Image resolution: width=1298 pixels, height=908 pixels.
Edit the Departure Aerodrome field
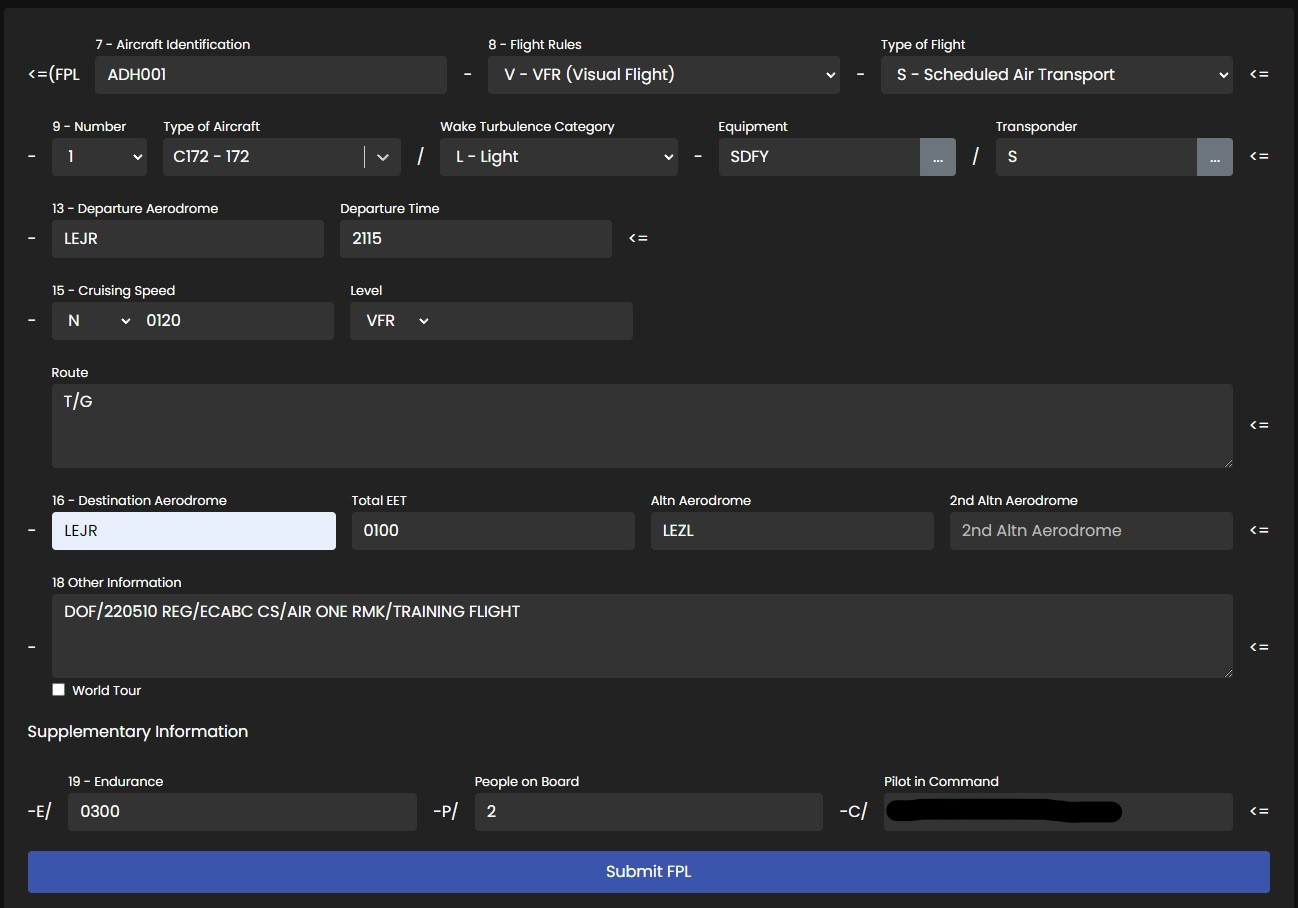(188, 239)
